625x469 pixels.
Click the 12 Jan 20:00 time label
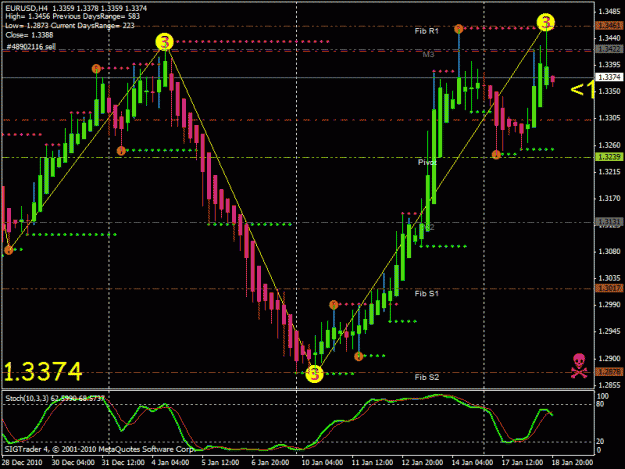[x=422, y=463]
